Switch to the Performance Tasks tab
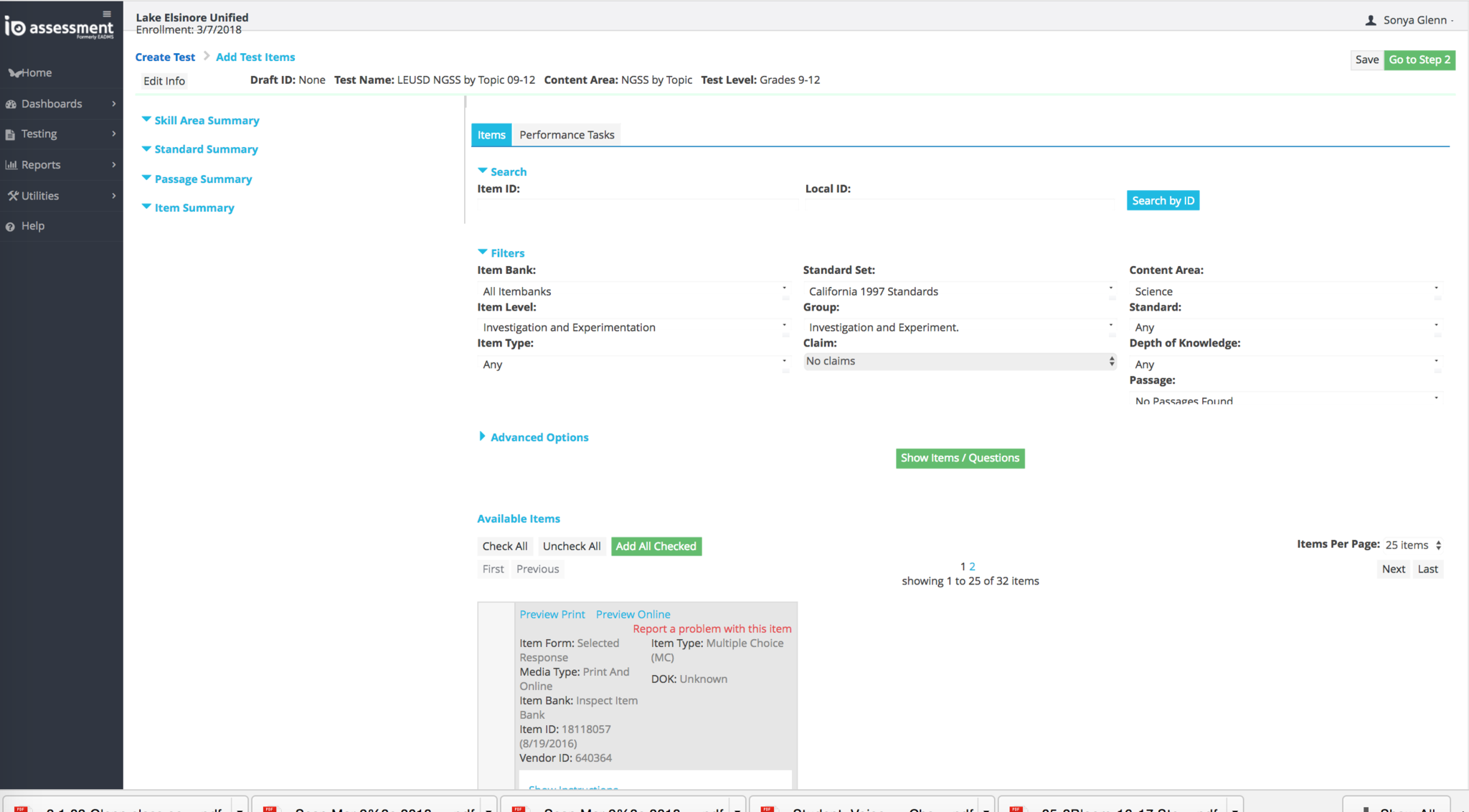The height and width of the screenshot is (812, 1469). (x=567, y=135)
